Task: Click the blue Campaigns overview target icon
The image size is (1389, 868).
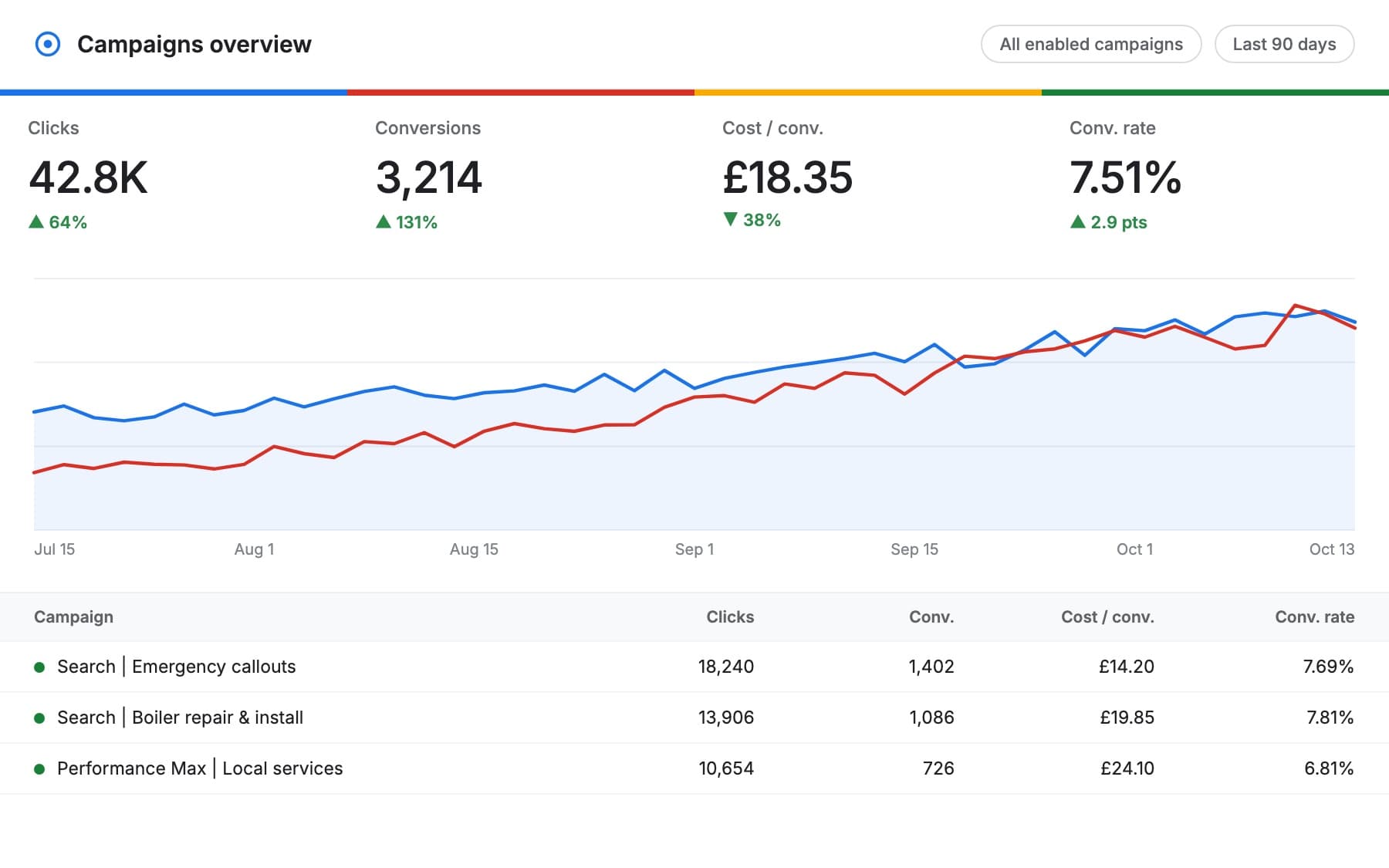Action: [48, 44]
